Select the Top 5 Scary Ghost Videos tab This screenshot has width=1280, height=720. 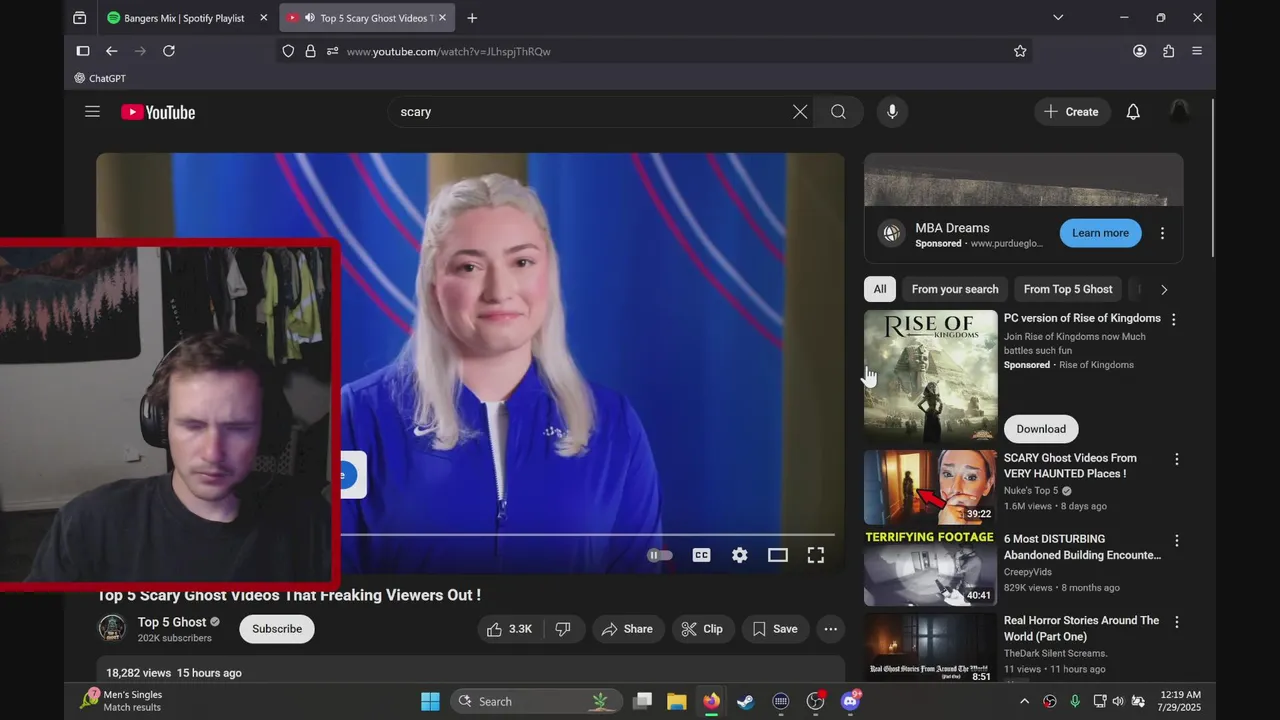(365, 18)
